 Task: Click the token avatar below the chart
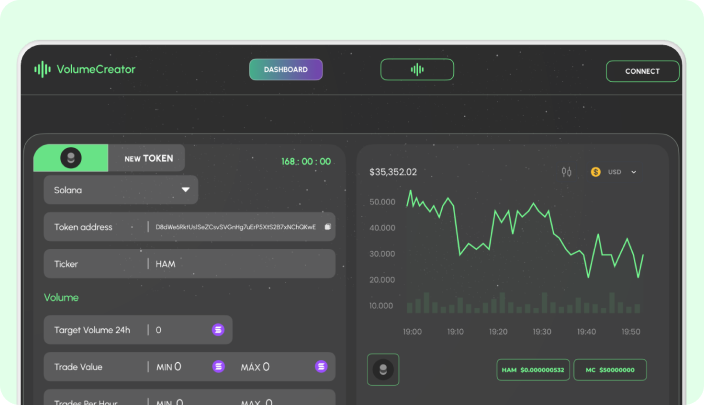tap(383, 369)
